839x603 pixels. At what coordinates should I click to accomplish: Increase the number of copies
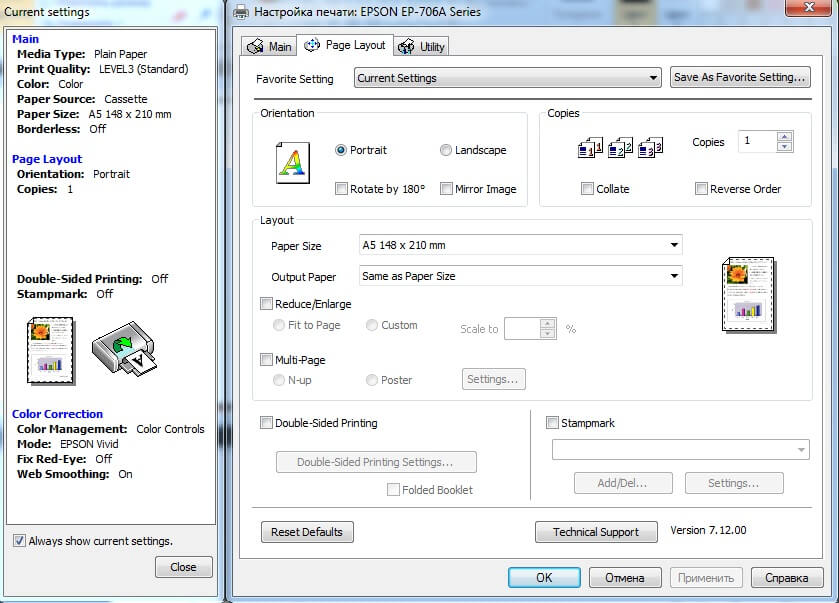click(784, 137)
